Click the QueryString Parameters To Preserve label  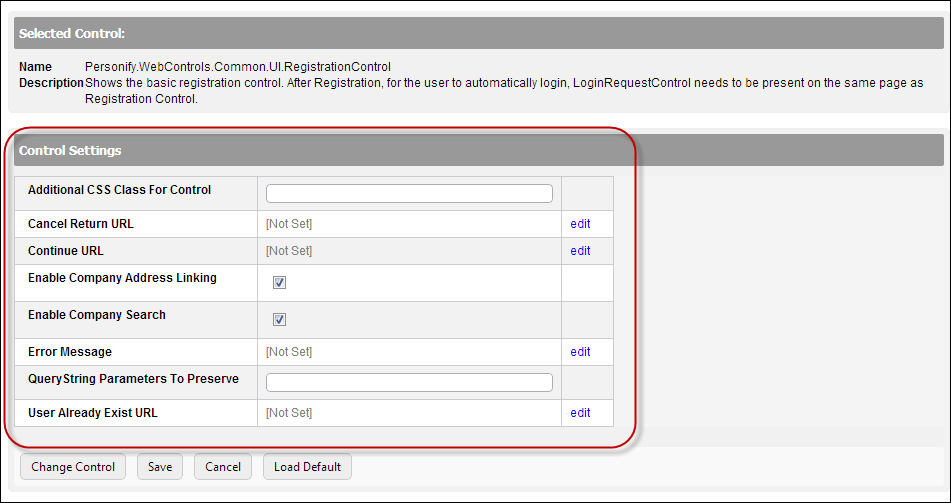coord(133,379)
